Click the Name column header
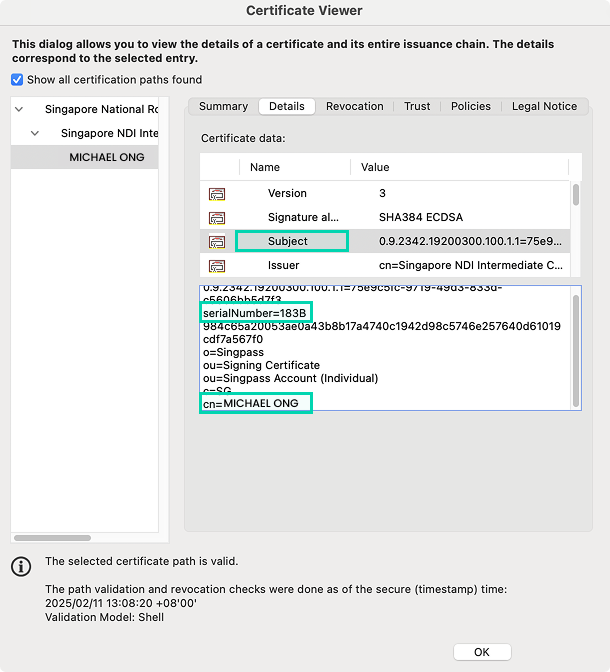The height and width of the screenshot is (672, 610). (265, 167)
